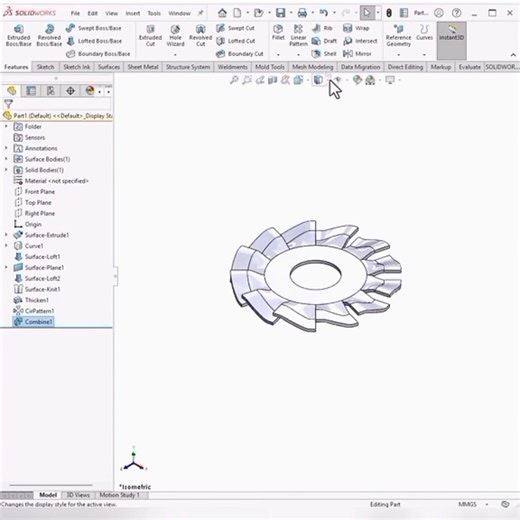Expand the Annotations tree node
This screenshot has width=520, height=520.
[6, 148]
